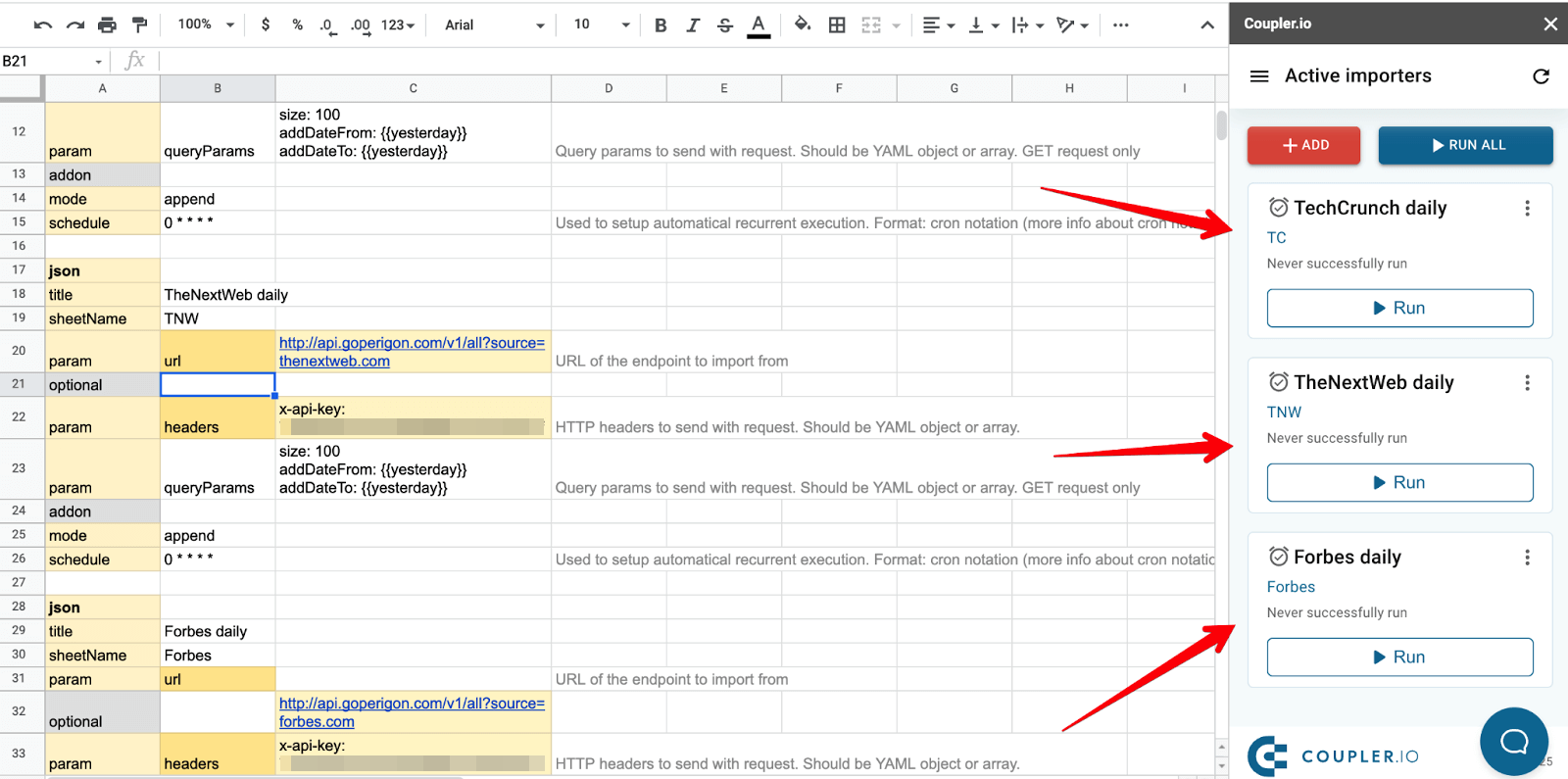Open the fill color picker
This screenshot has width=1568, height=779.
click(x=803, y=24)
